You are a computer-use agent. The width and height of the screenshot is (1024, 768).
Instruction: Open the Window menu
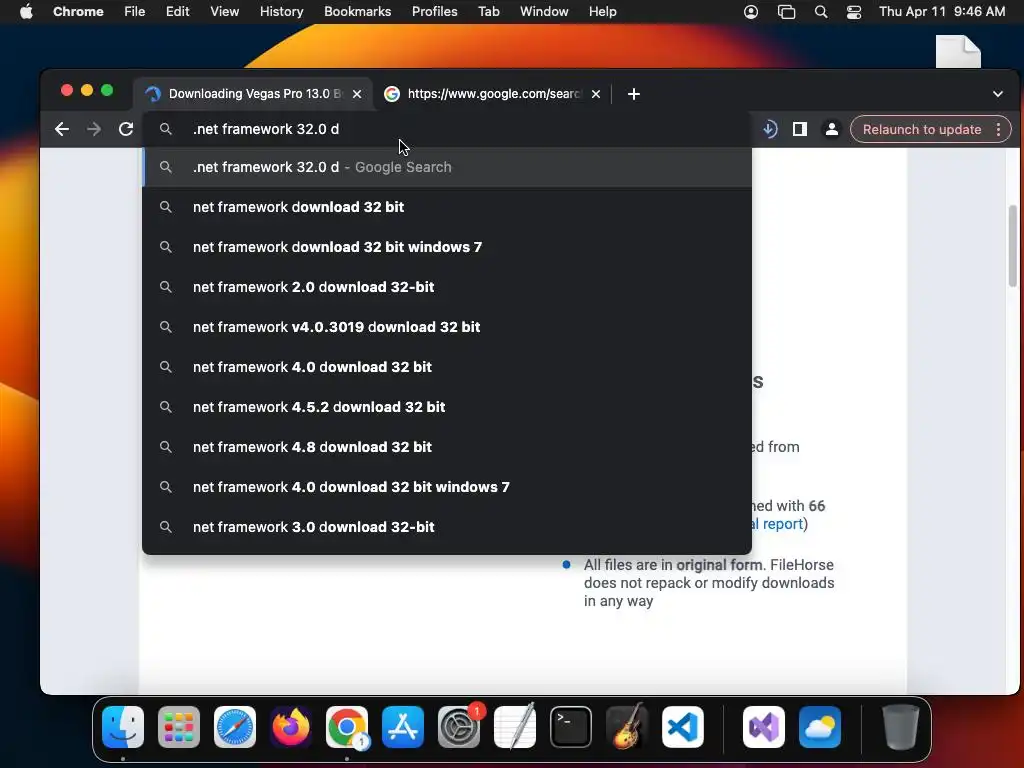pos(544,12)
